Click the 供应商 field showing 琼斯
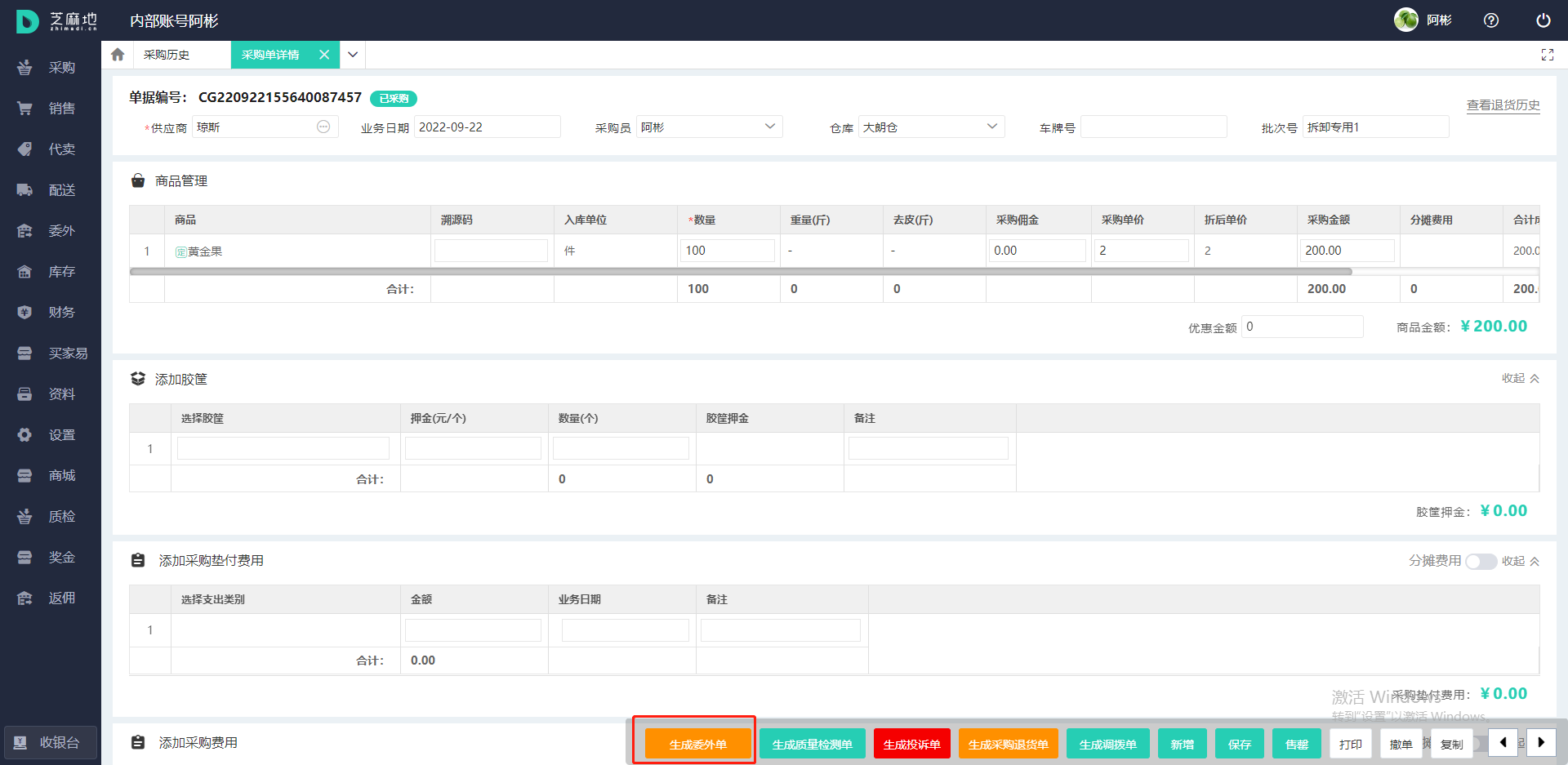Image resolution: width=1568 pixels, height=765 pixels. 265,127
